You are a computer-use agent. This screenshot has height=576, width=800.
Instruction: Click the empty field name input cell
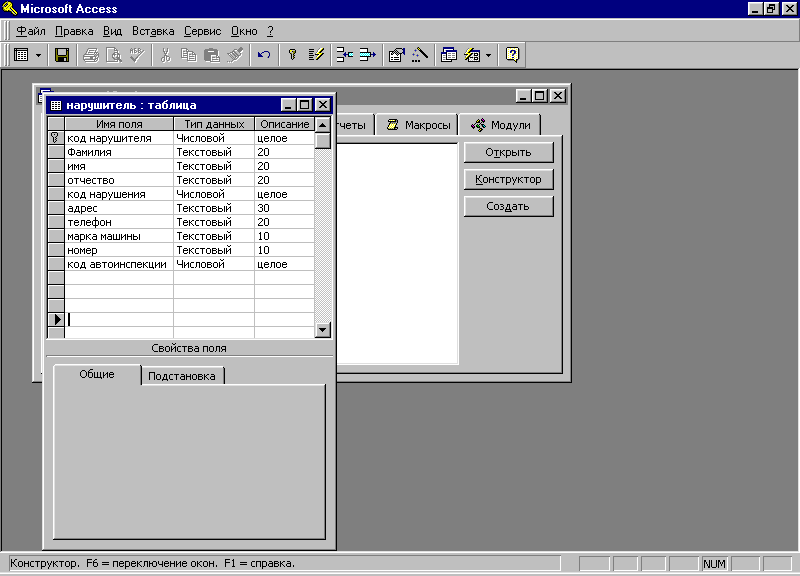pyautogui.click(x=119, y=319)
